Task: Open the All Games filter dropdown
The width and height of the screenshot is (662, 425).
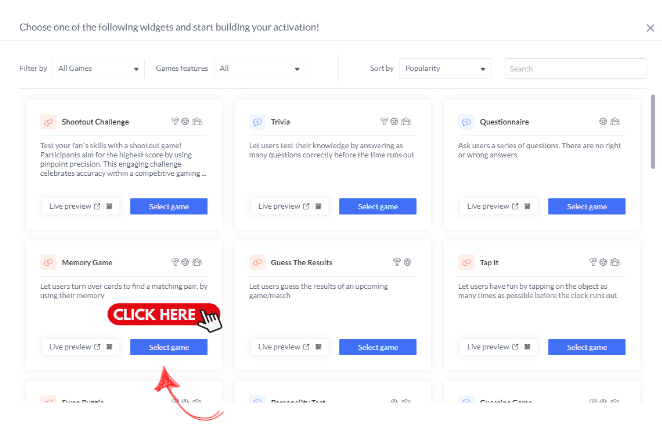Action: 99,69
